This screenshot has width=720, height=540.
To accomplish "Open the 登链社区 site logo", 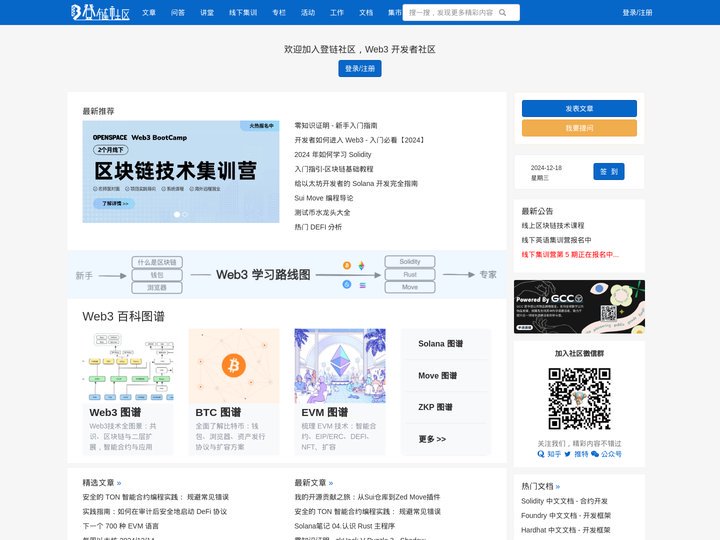I will 100,12.
